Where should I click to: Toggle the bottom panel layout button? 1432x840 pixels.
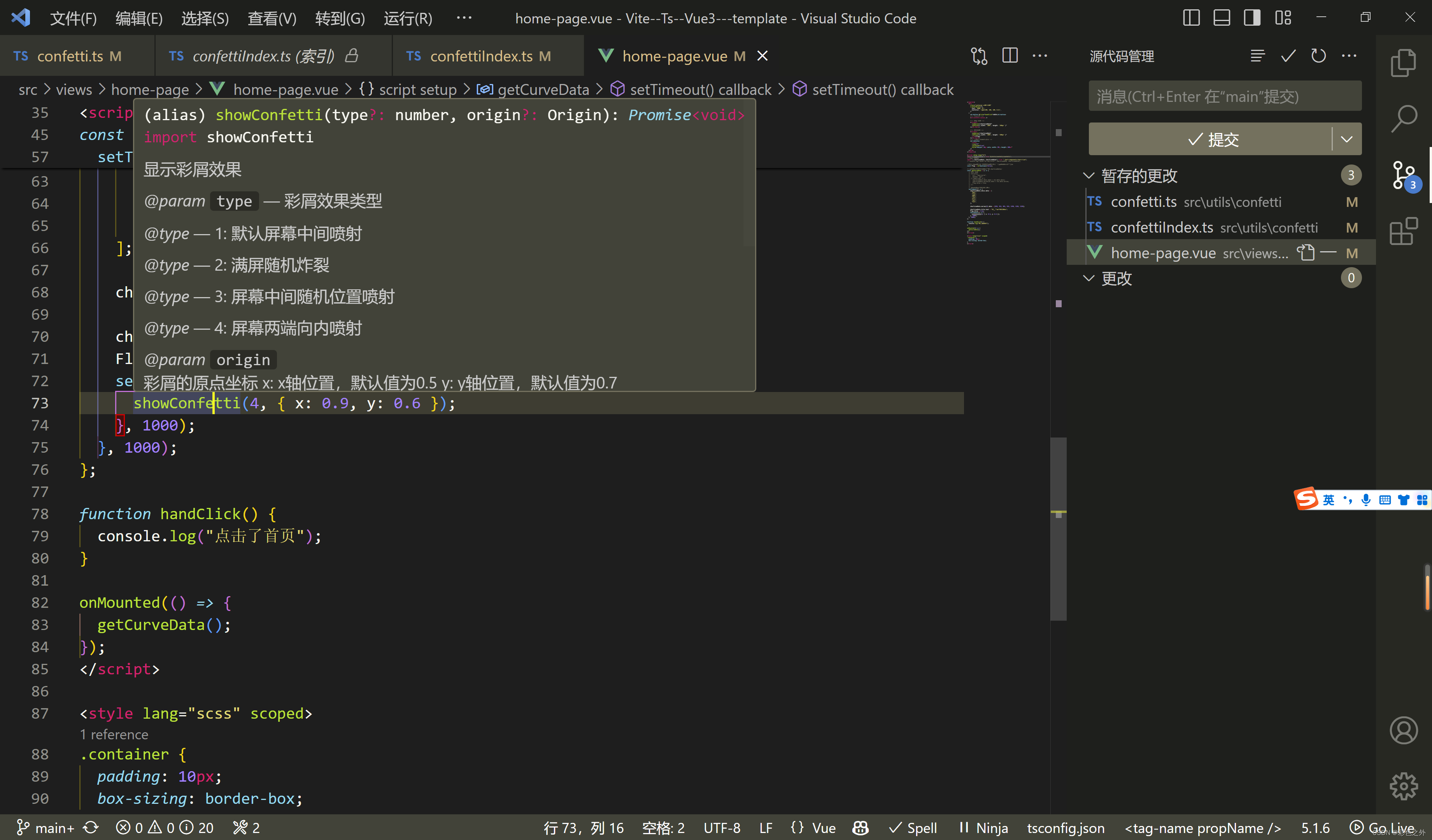tap(1221, 18)
